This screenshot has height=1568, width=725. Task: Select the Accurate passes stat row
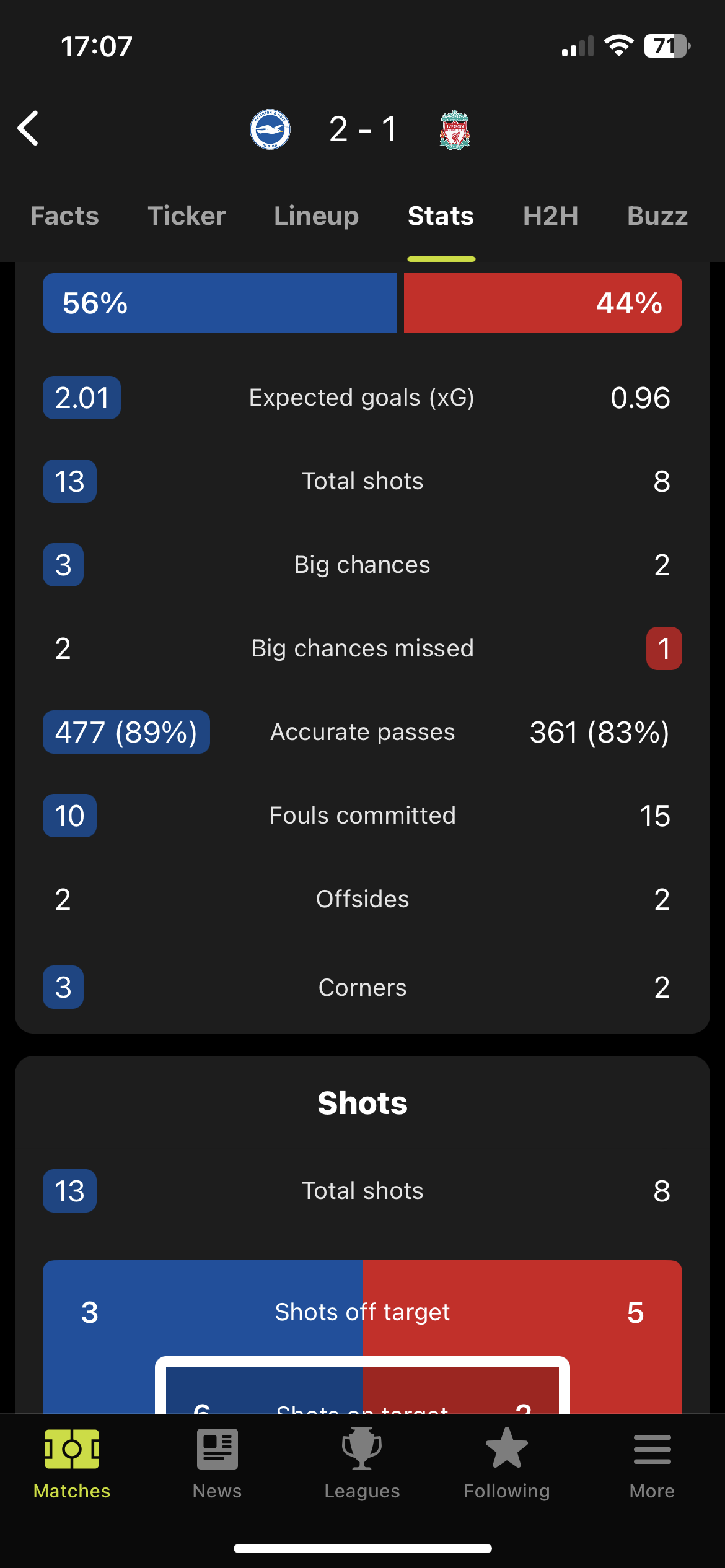(362, 732)
